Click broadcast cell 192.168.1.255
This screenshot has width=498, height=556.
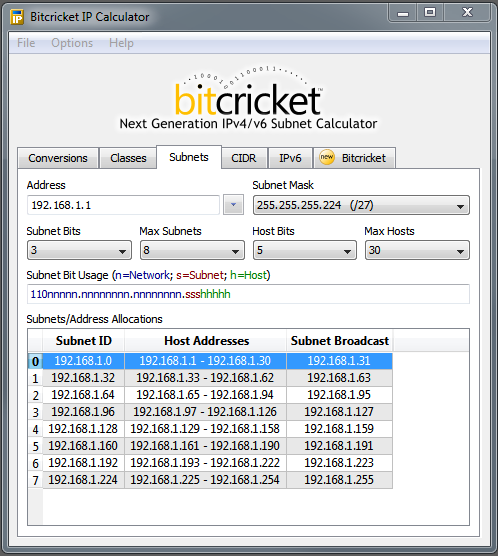pyautogui.click(x=339, y=480)
